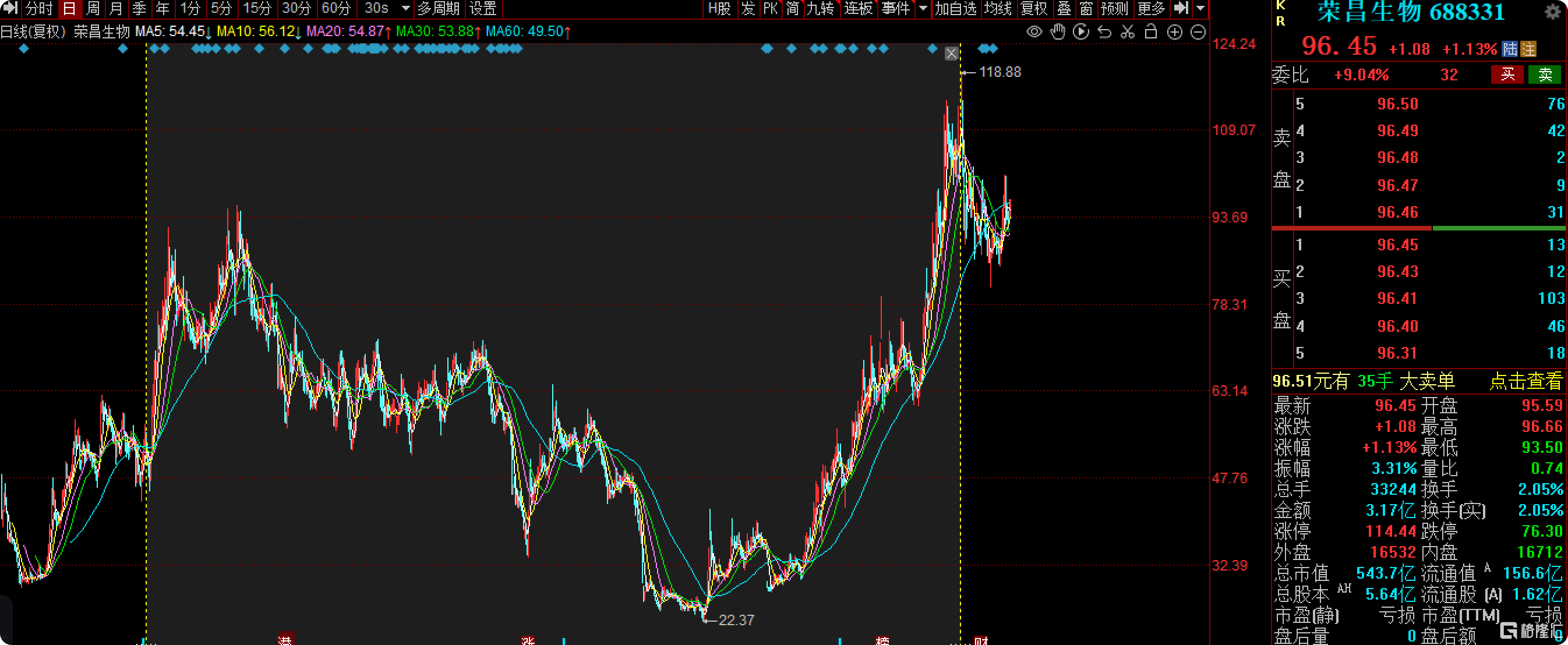
Task: Switch to 季 quarterly period
Action: point(139,9)
